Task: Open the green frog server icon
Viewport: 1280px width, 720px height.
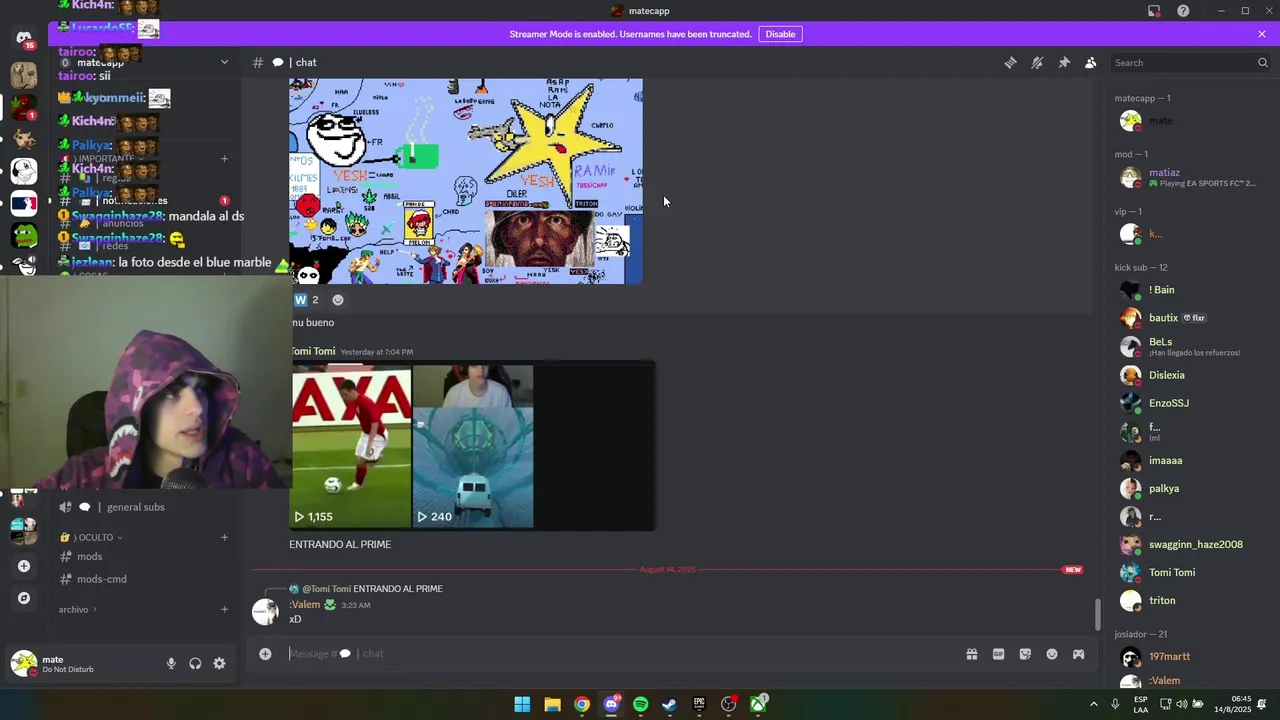Action: pyautogui.click(x=24, y=236)
